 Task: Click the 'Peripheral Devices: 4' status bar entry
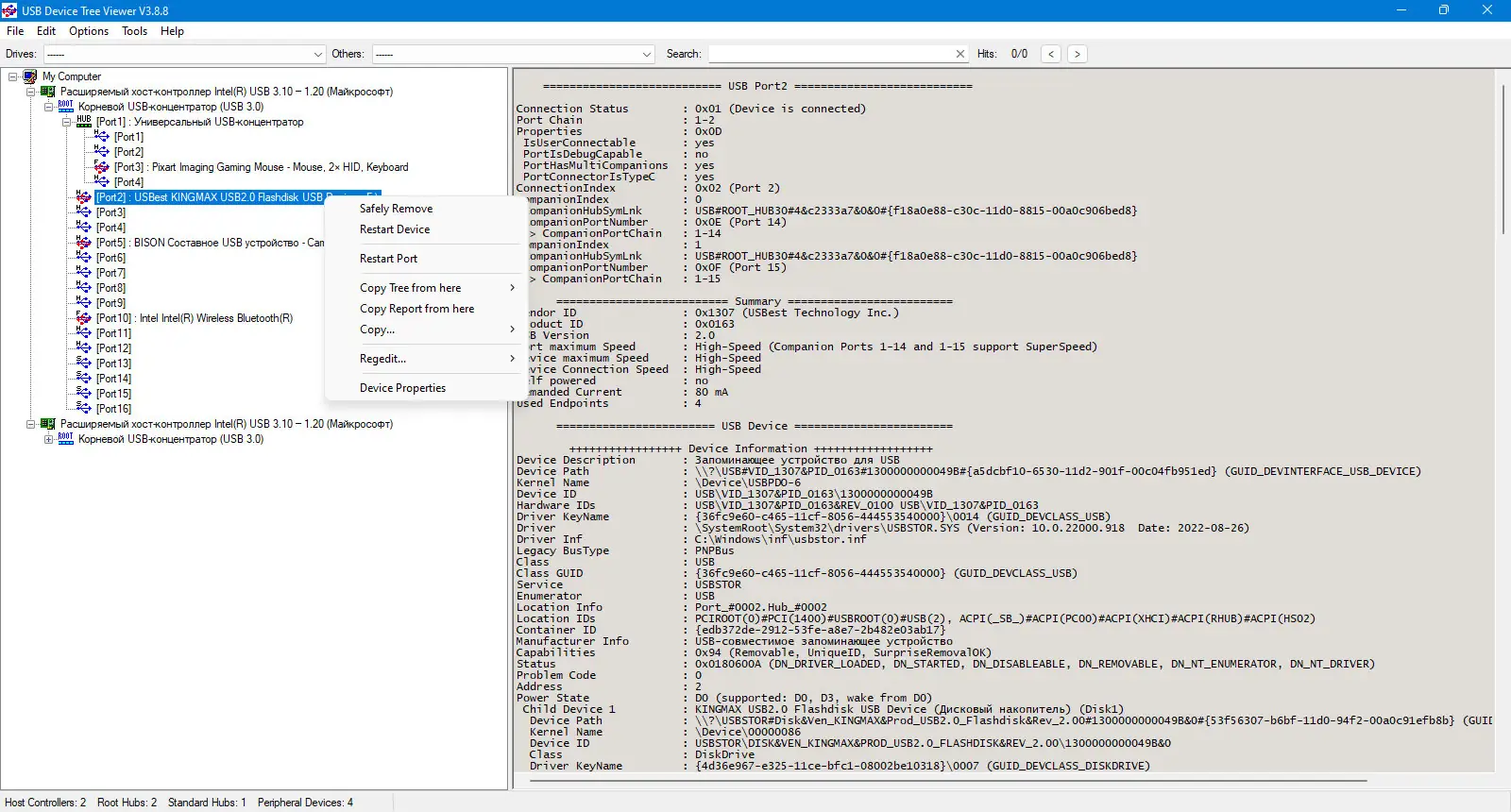pyautogui.click(x=305, y=803)
